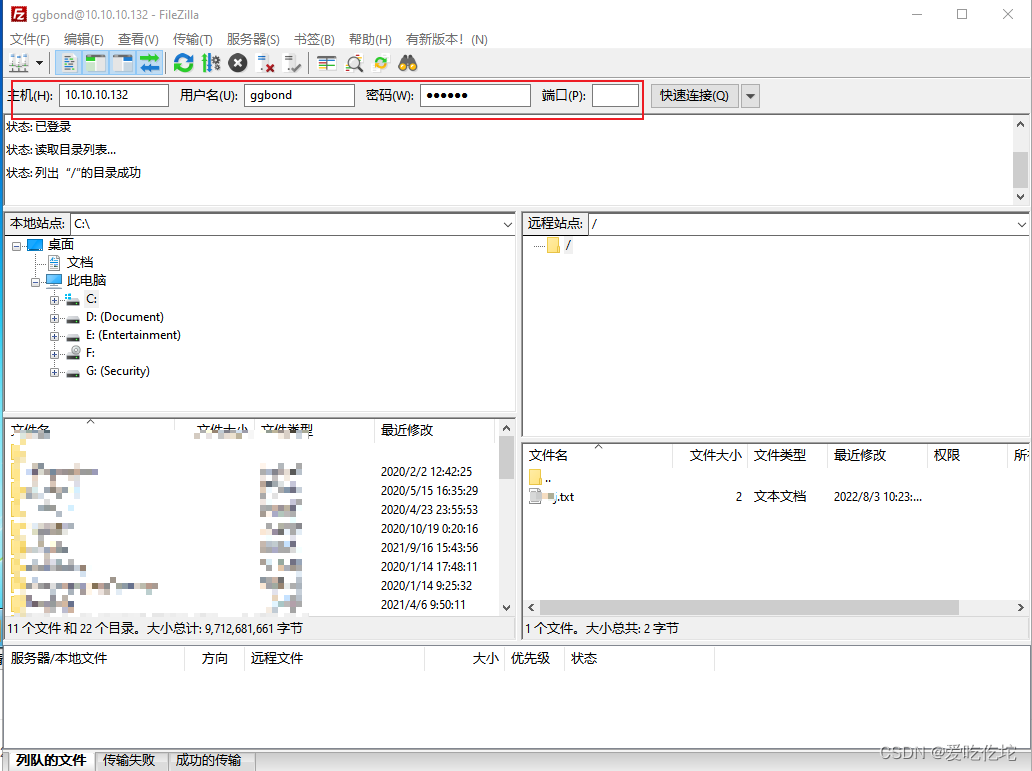This screenshot has width=1032, height=771.
Task: Toggle processing of the transfer queue
Action: tap(211, 63)
